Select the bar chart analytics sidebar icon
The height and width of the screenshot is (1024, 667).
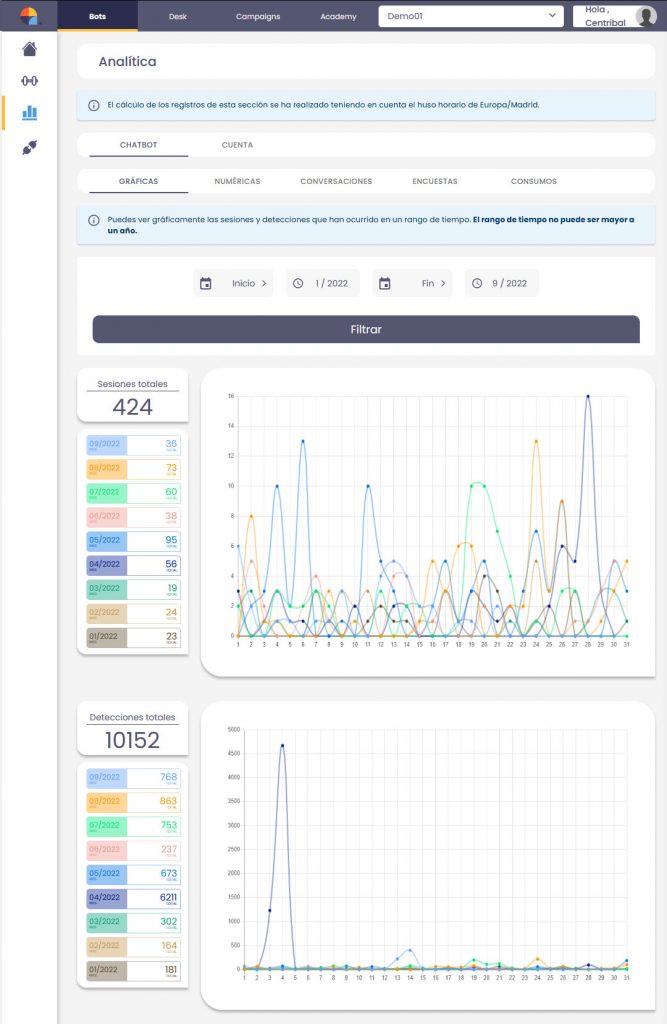coord(29,113)
